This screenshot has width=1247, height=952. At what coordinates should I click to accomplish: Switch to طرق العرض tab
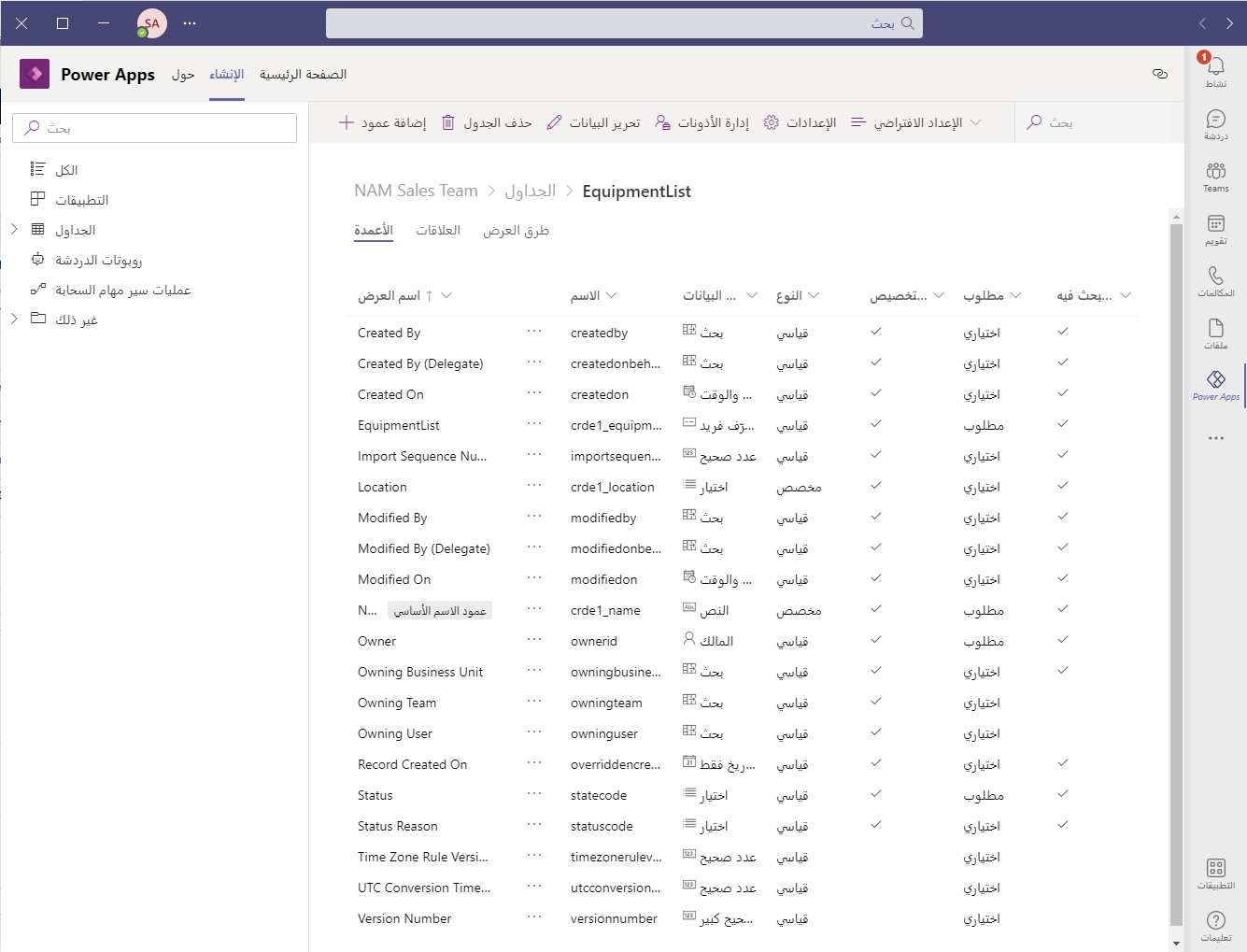pyautogui.click(x=516, y=231)
